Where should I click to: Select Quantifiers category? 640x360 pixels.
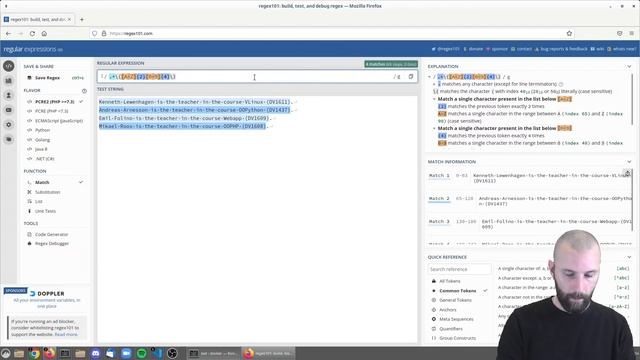coord(451,329)
